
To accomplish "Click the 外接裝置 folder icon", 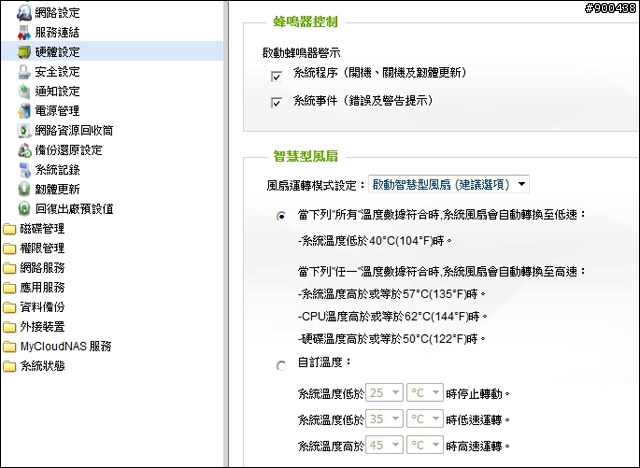I will (9, 327).
